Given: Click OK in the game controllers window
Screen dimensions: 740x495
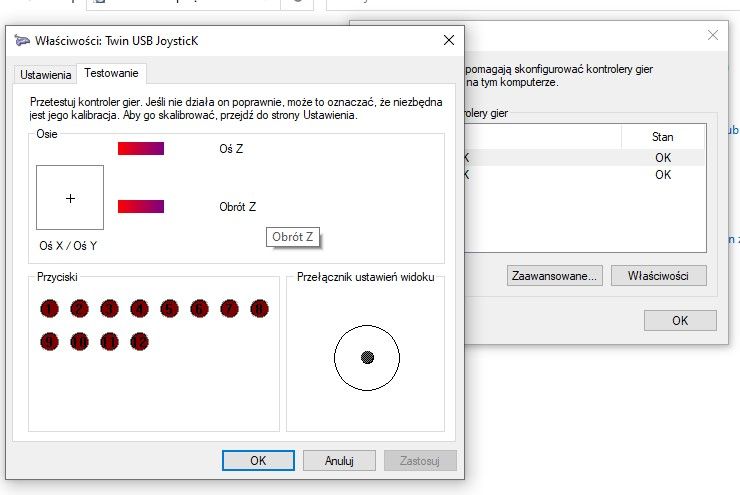Looking at the screenshot, I should tap(680, 321).
